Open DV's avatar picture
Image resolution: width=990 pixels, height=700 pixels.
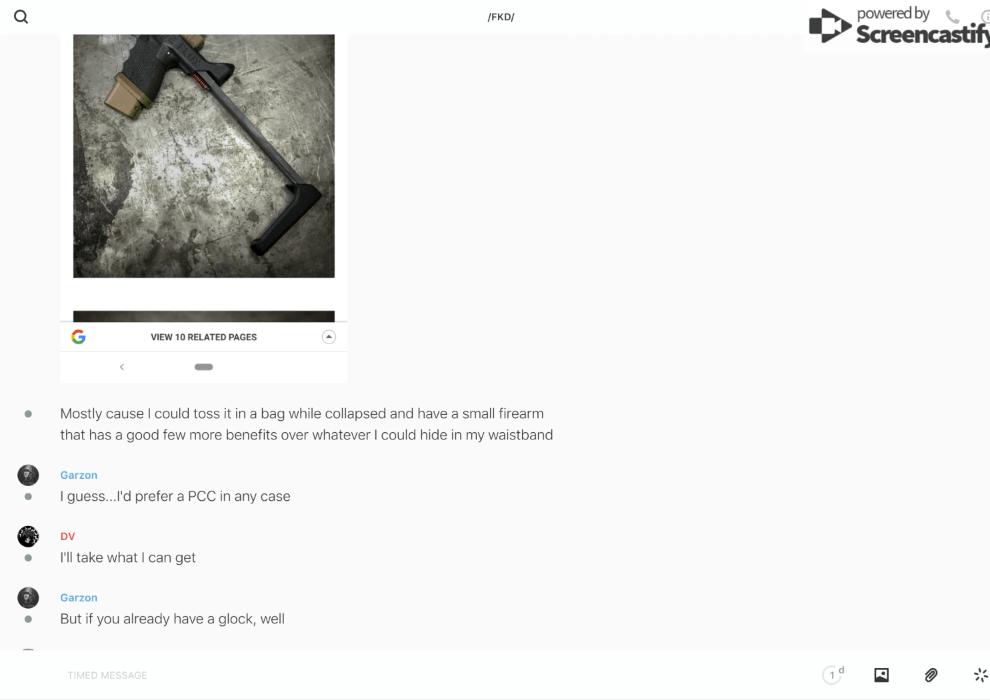pos(28,536)
